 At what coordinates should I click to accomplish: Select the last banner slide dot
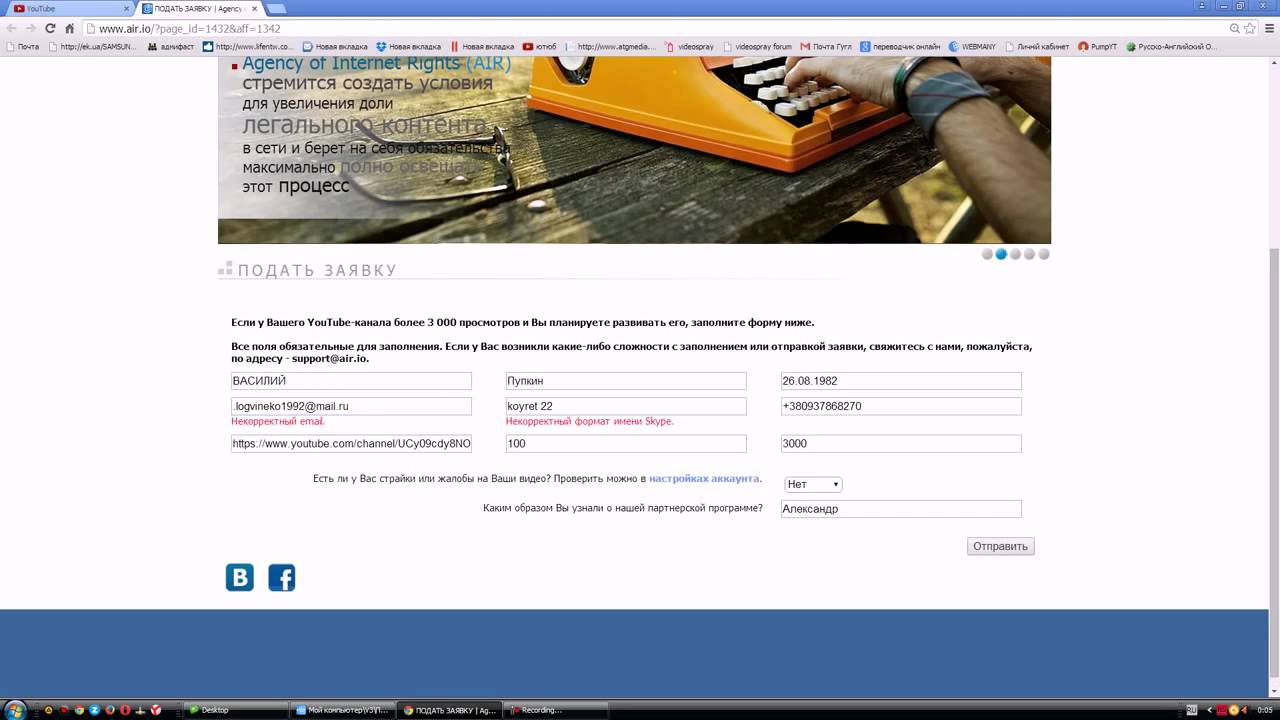(x=1043, y=254)
